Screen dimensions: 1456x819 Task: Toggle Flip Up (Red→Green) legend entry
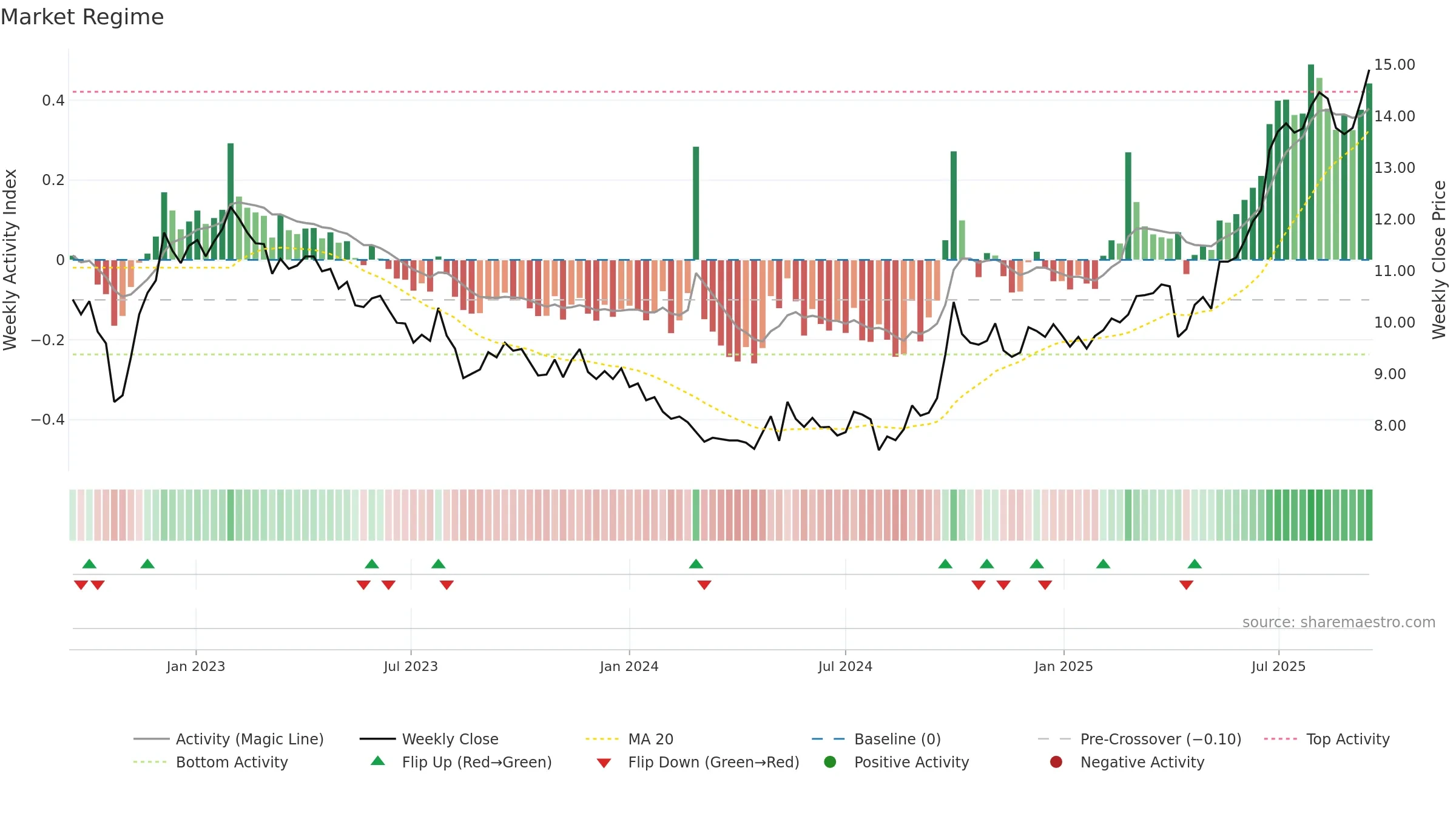coord(461,762)
